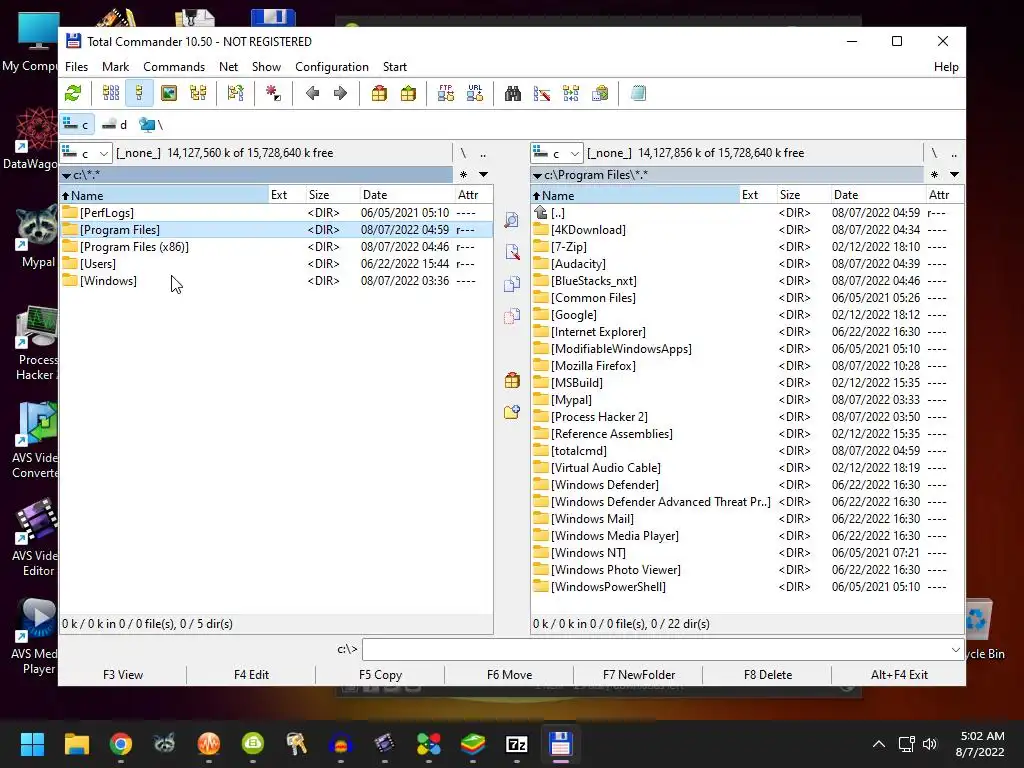Show hidden tray icons chevron
The width and height of the screenshot is (1024, 768).
[879, 744]
